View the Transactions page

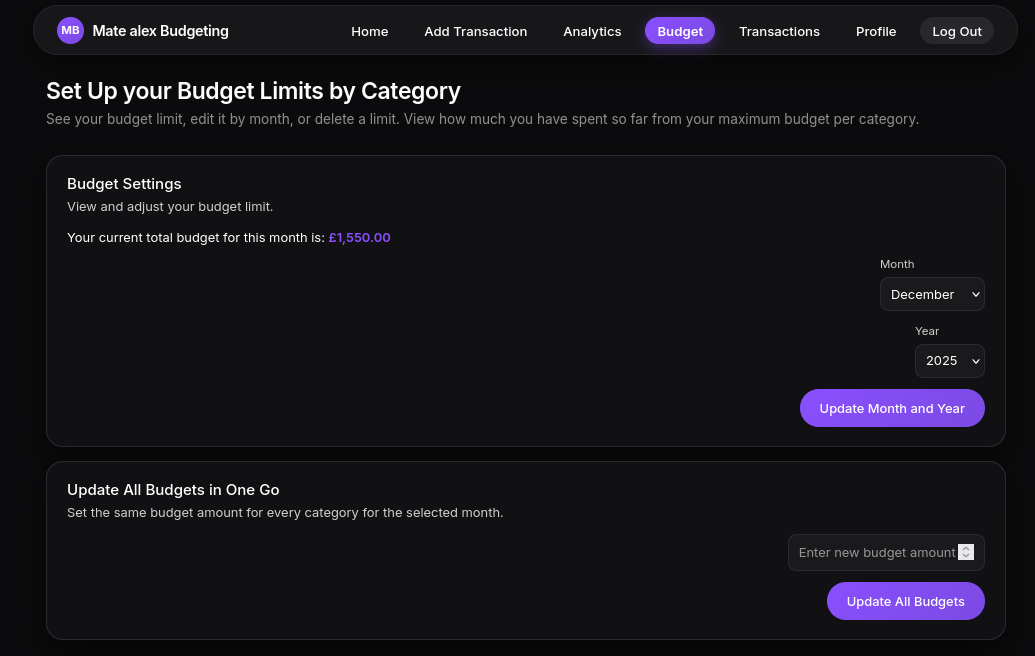point(779,31)
